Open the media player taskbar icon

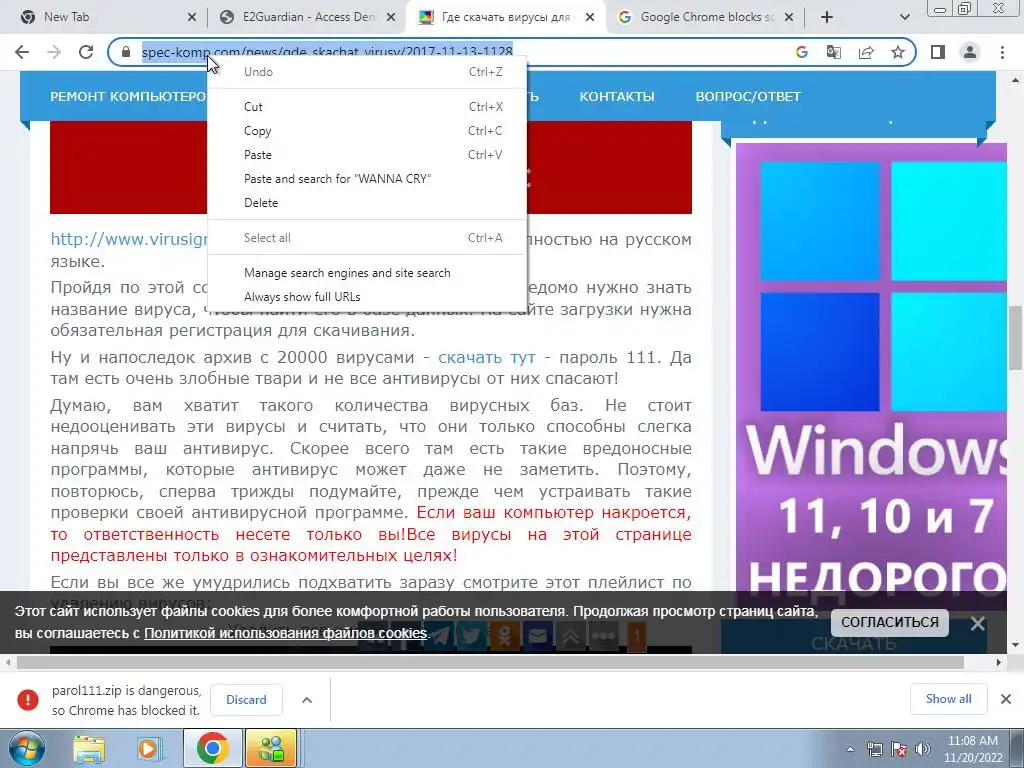pos(149,749)
